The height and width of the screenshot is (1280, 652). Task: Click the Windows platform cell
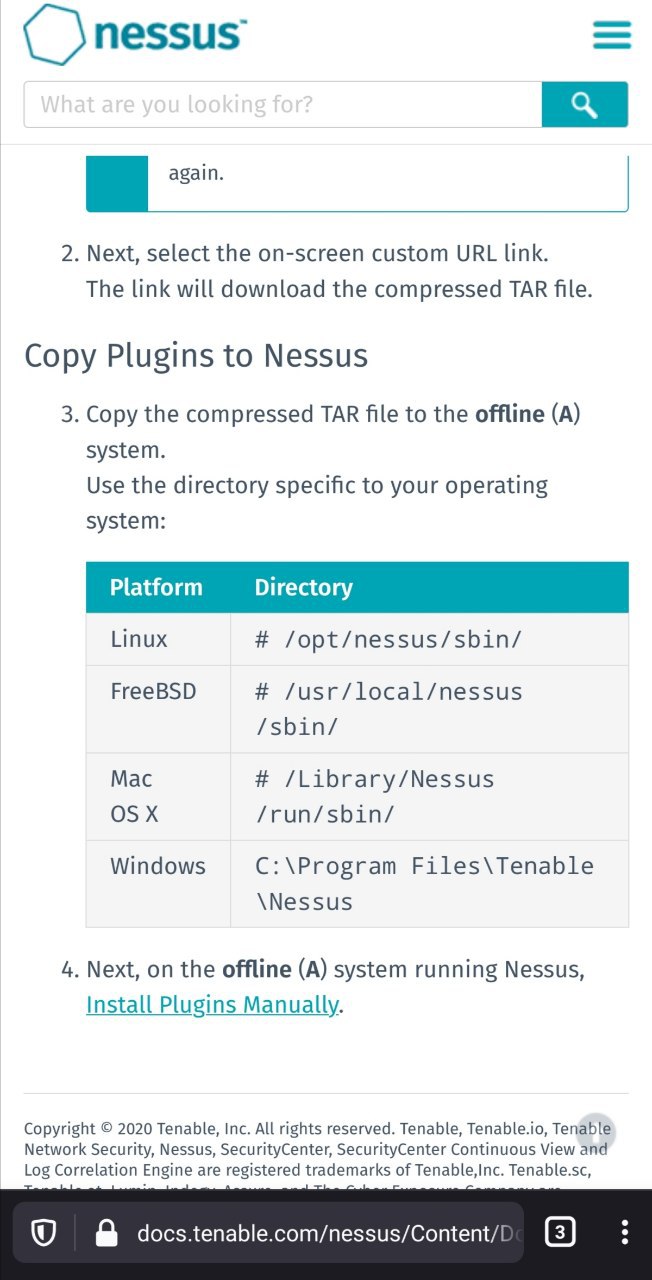pos(158,866)
